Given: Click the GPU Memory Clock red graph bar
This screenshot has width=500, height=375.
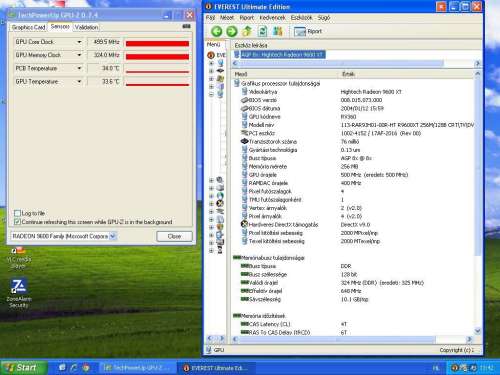Looking at the screenshot, I should (x=157, y=57).
